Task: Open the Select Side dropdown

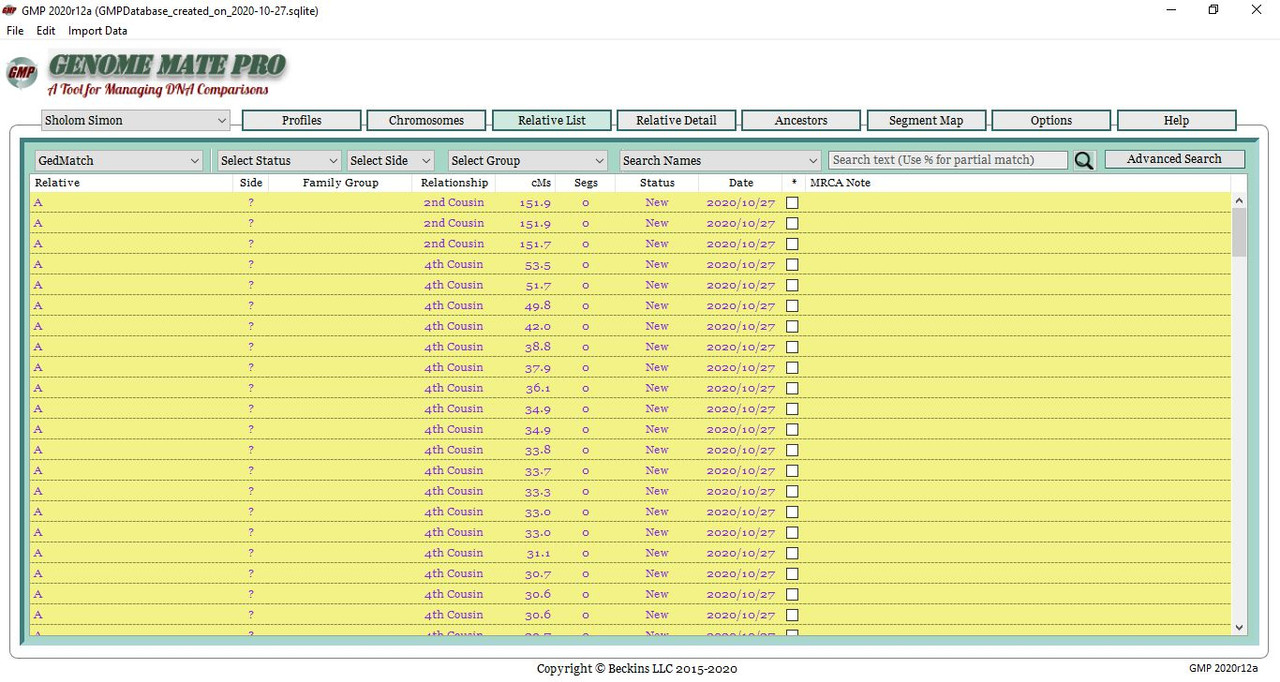Action: [x=390, y=160]
